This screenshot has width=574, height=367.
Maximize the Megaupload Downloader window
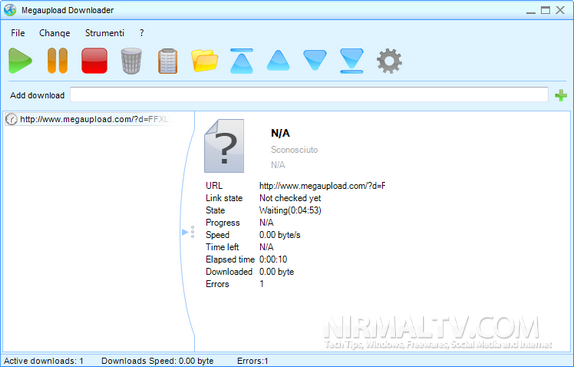(545, 10)
